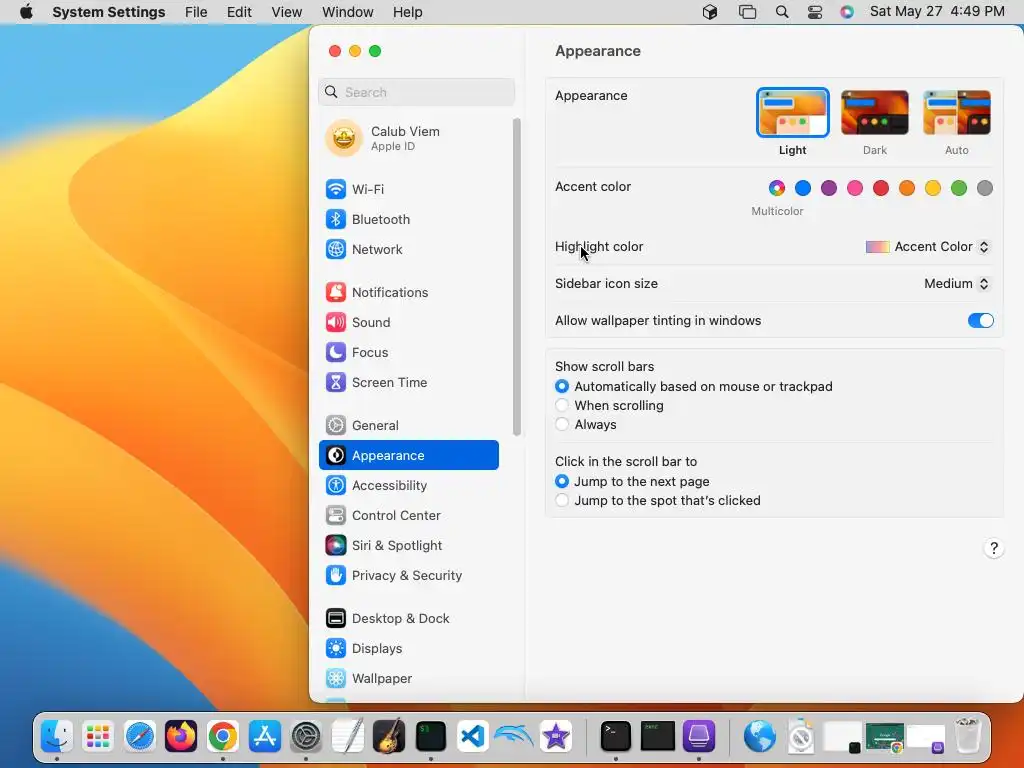This screenshot has width=1024, height=768.
Task: Click date and time in menu bar
Action: pyautogui.click(x=937, y=12)
